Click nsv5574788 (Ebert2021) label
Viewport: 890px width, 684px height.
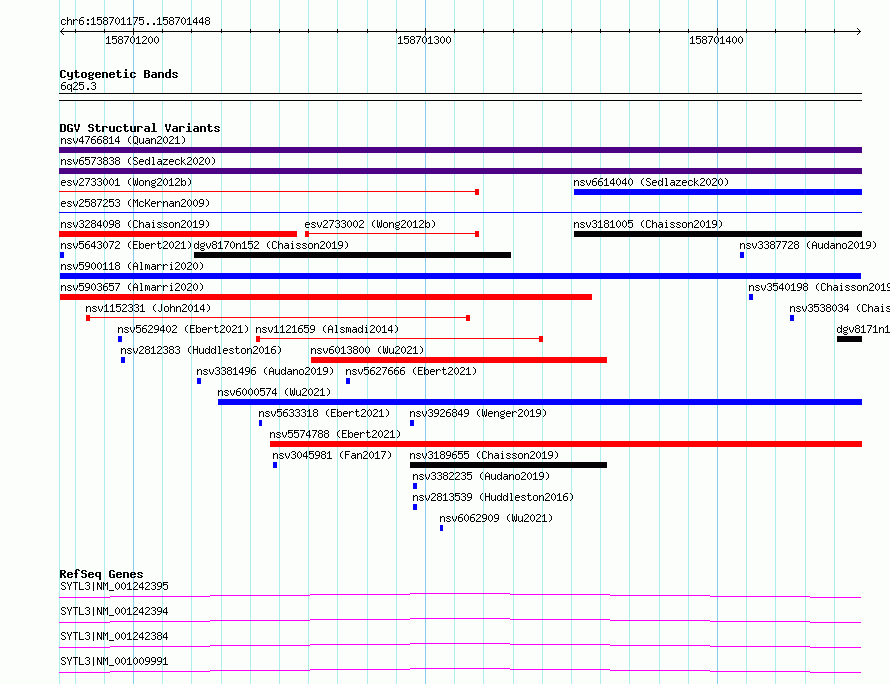click(x=335, y=434)
